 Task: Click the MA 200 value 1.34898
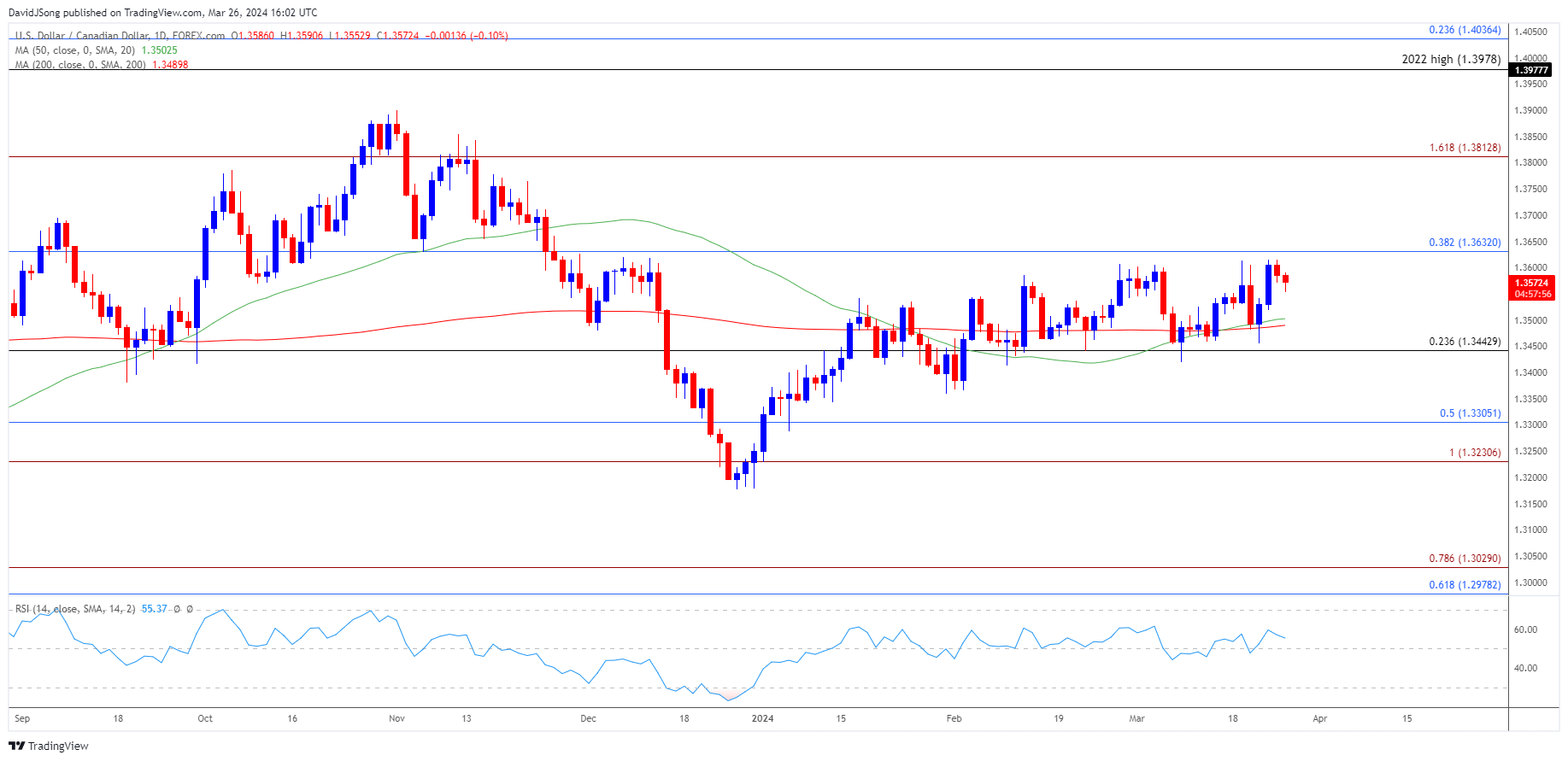coord(170,65)
